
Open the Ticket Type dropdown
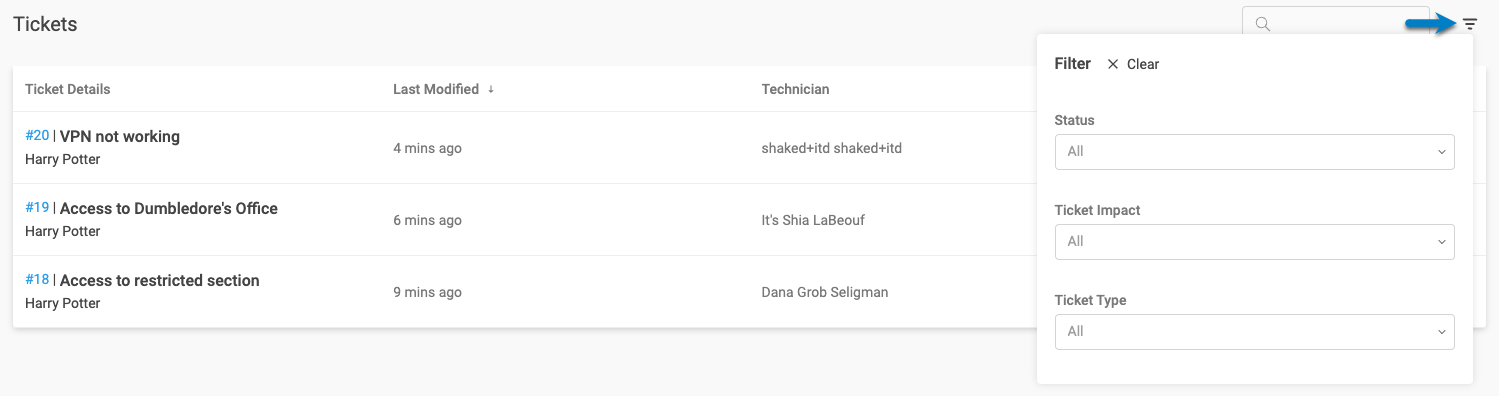tap(1254, 332)
